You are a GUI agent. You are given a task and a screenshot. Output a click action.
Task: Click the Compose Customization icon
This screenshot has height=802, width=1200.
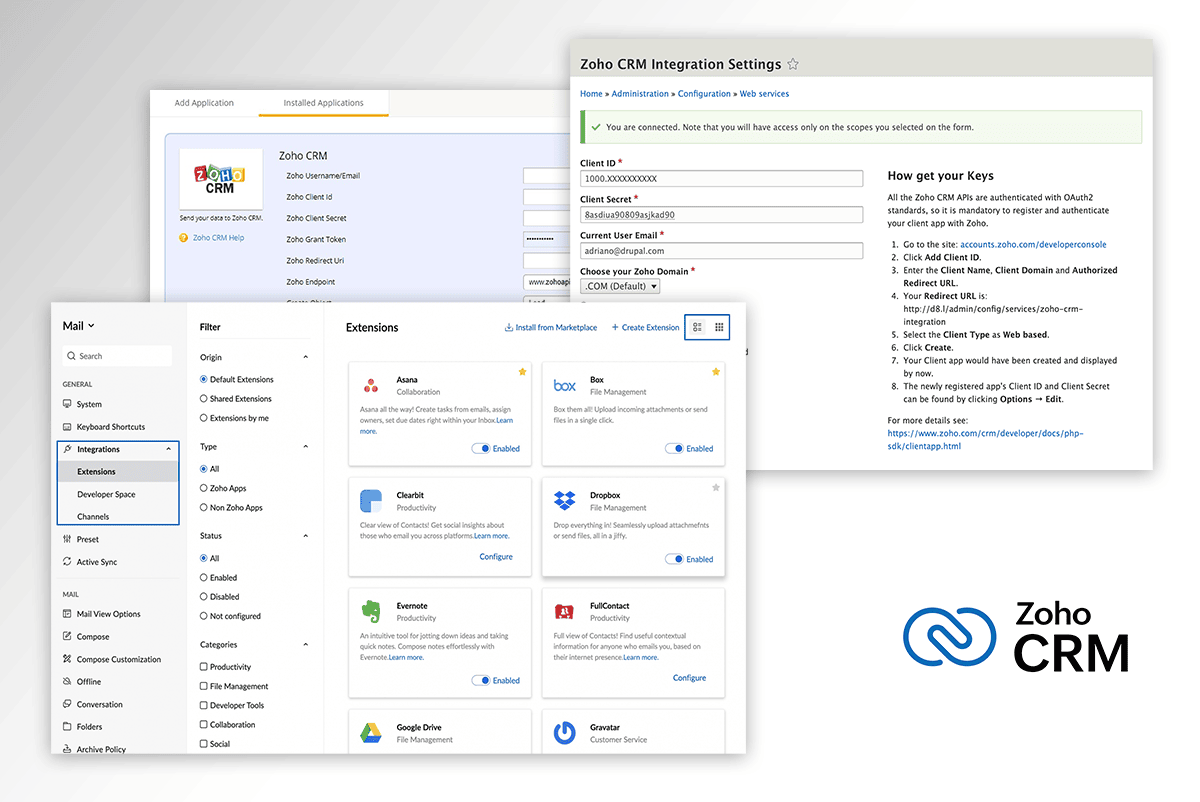[x=67, y=659]
